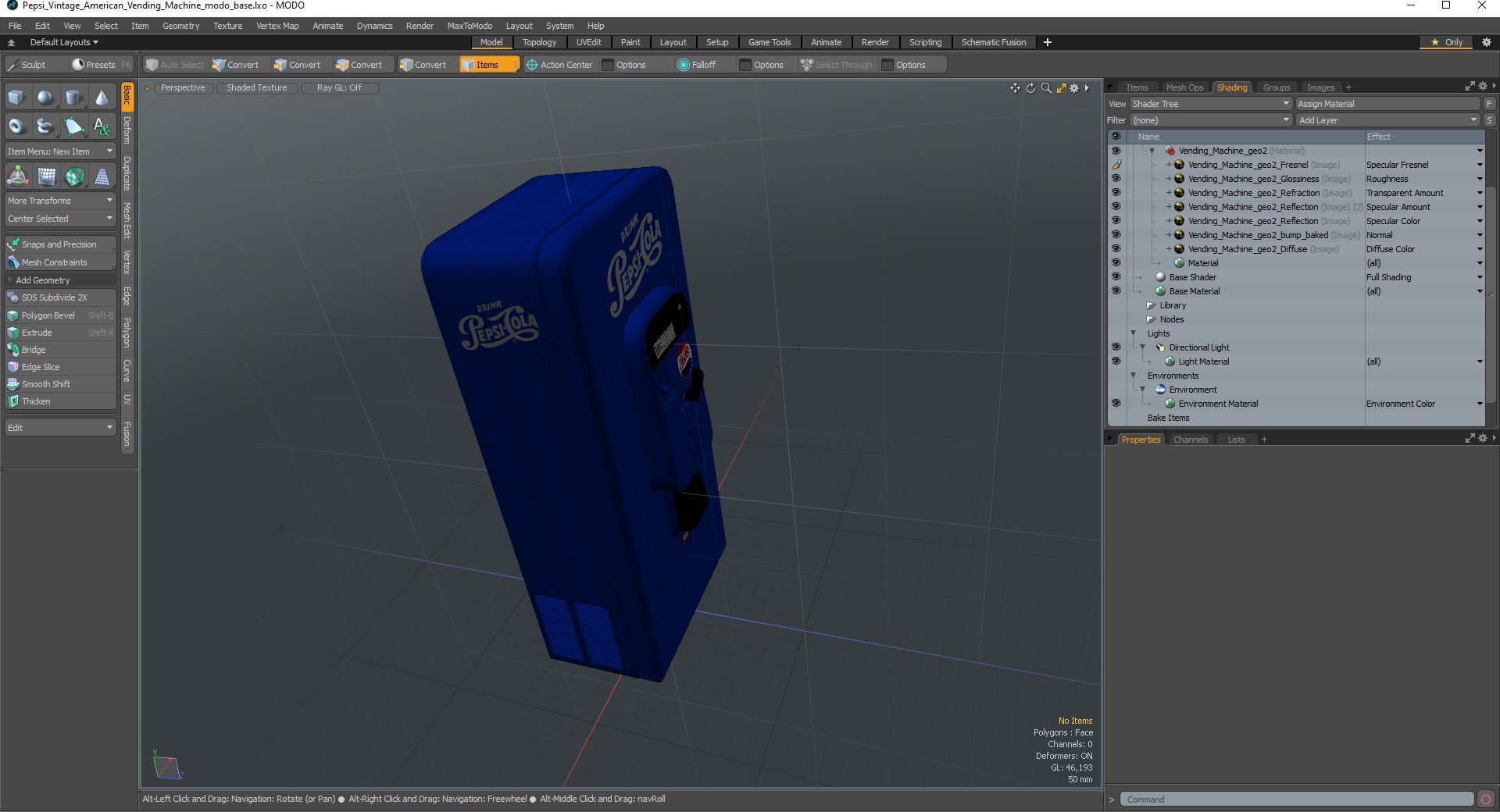
Task: Add a new layout tab with plus
Action: (x=1048, y=42)
